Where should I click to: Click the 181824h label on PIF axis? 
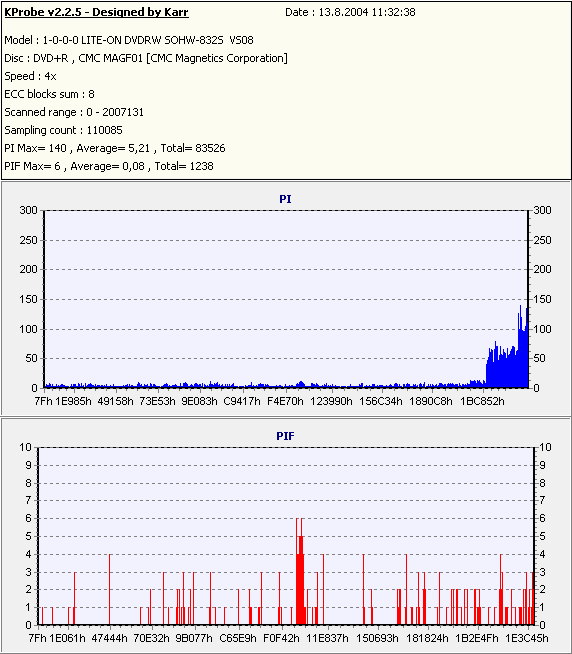[x=427, y=638]
